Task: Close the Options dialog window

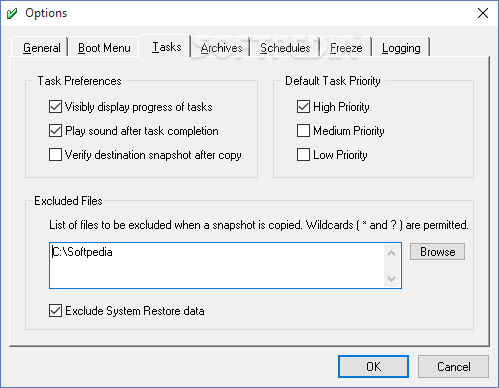Action: pyautogui.click(x=483, y=13)
